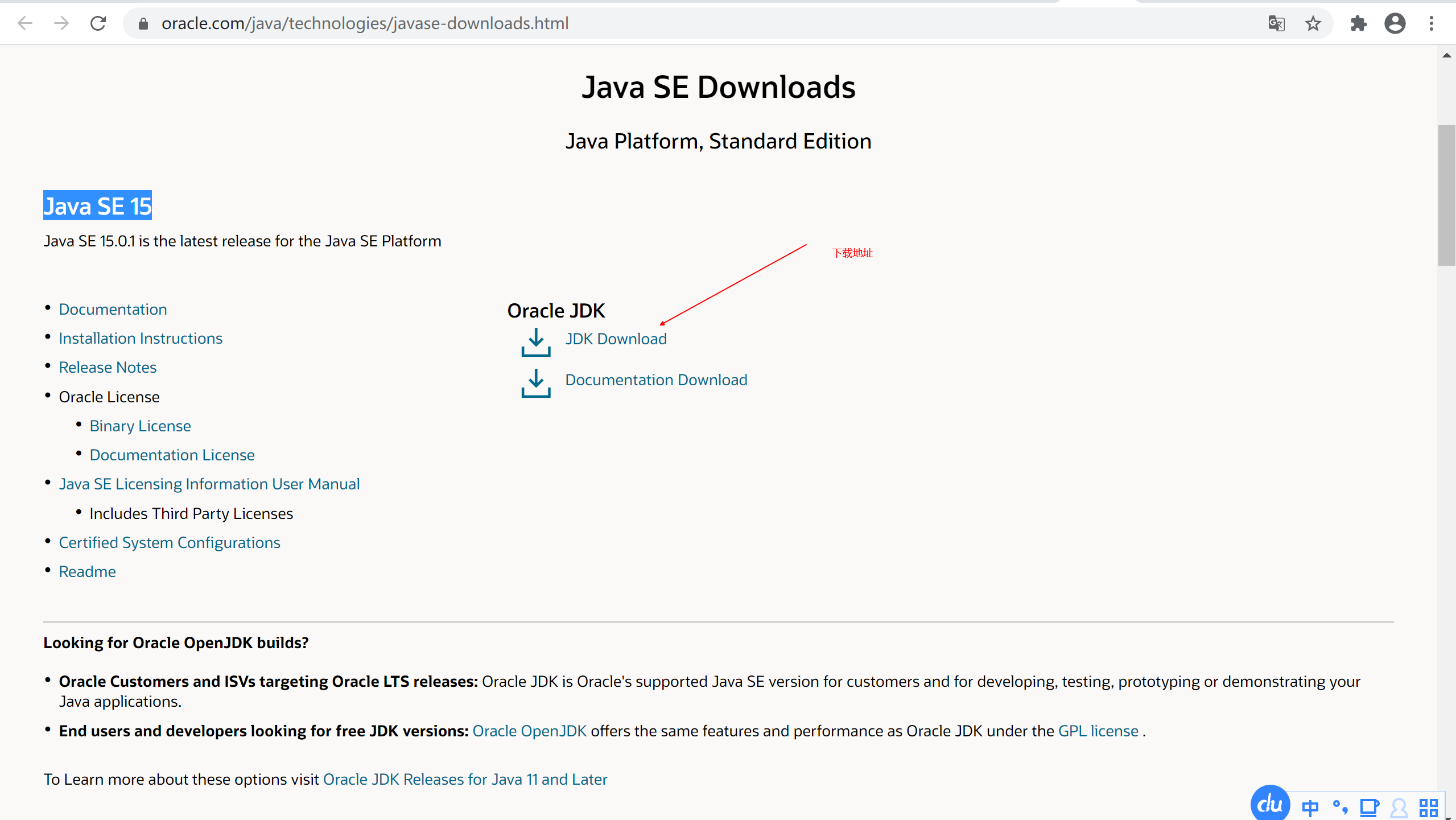Toggle Chinese/English mode in the Baidu IME
Image resolution: width=1456 pixels, height=820 pixels.
(1310, 807)
